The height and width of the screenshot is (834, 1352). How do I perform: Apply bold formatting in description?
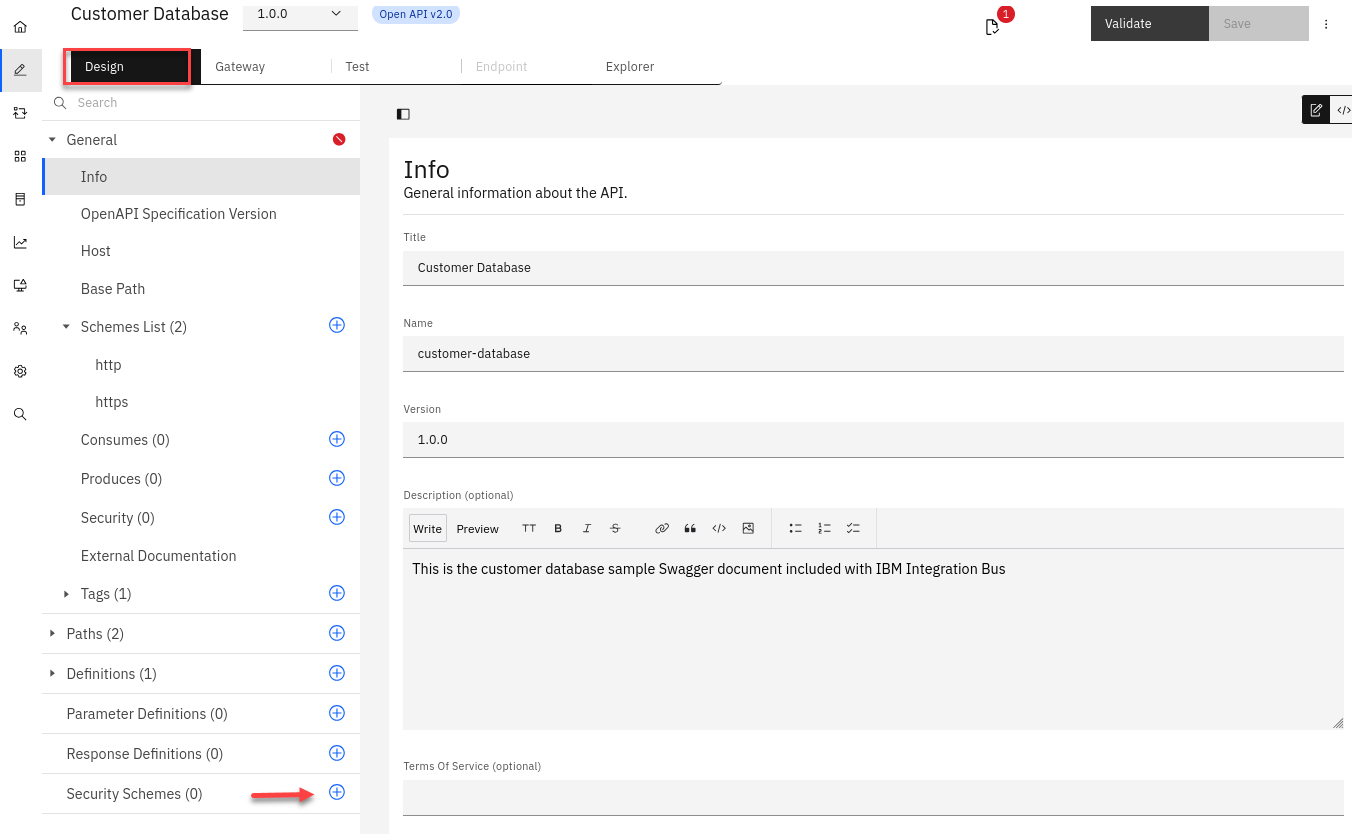[x=558, y=528]
